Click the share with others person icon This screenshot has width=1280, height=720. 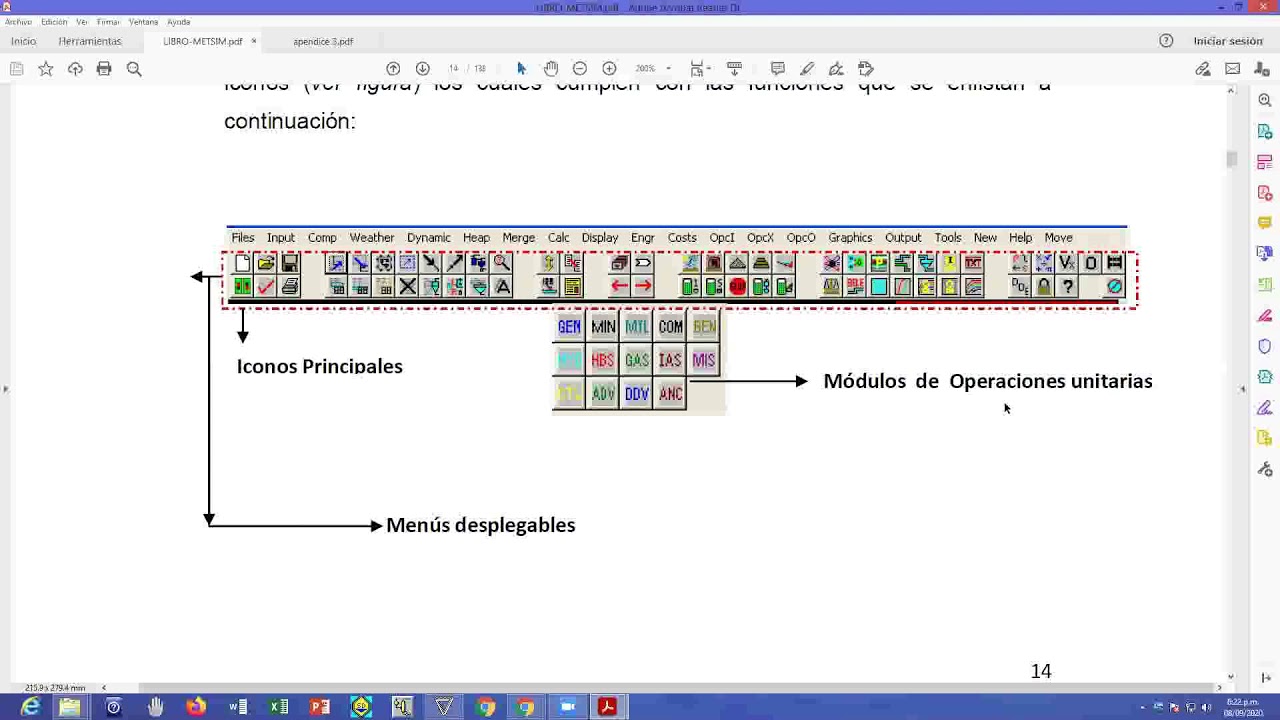1262,68
